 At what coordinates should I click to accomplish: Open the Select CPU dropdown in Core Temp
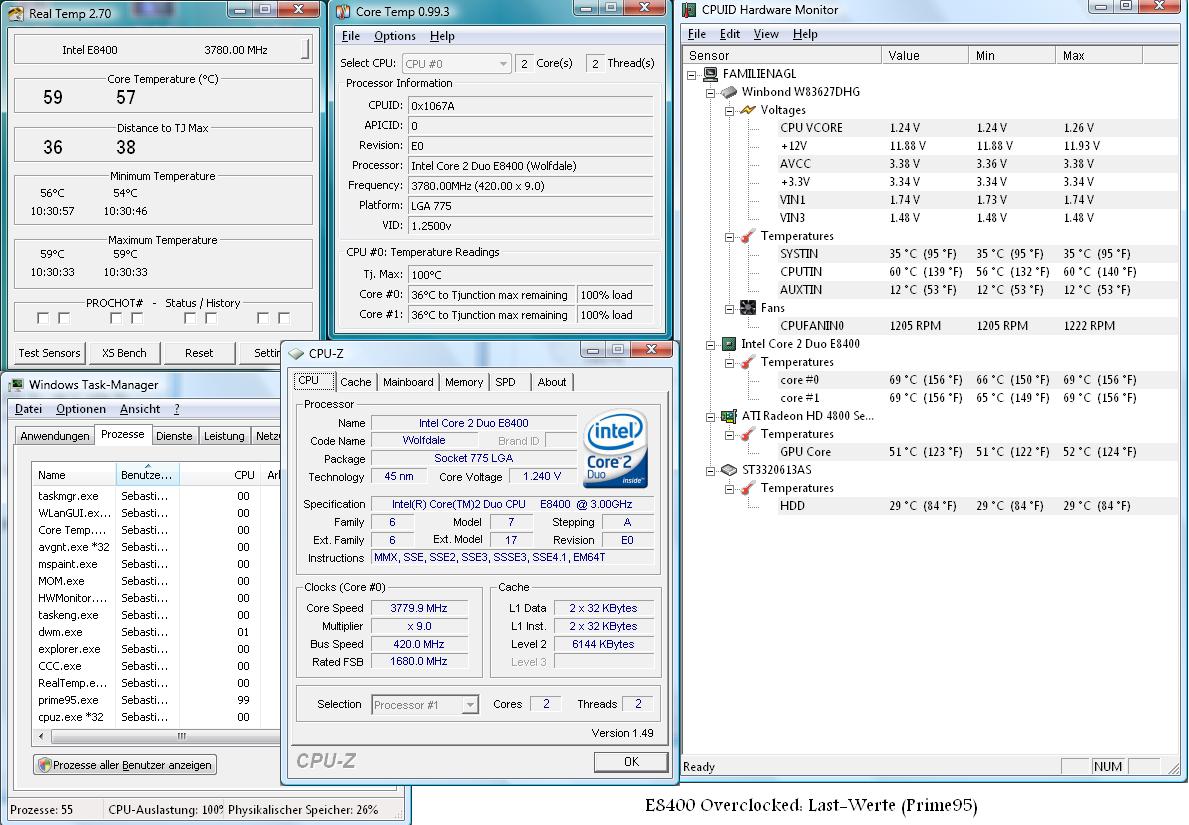pyautogui.click(x=456, y=64)
